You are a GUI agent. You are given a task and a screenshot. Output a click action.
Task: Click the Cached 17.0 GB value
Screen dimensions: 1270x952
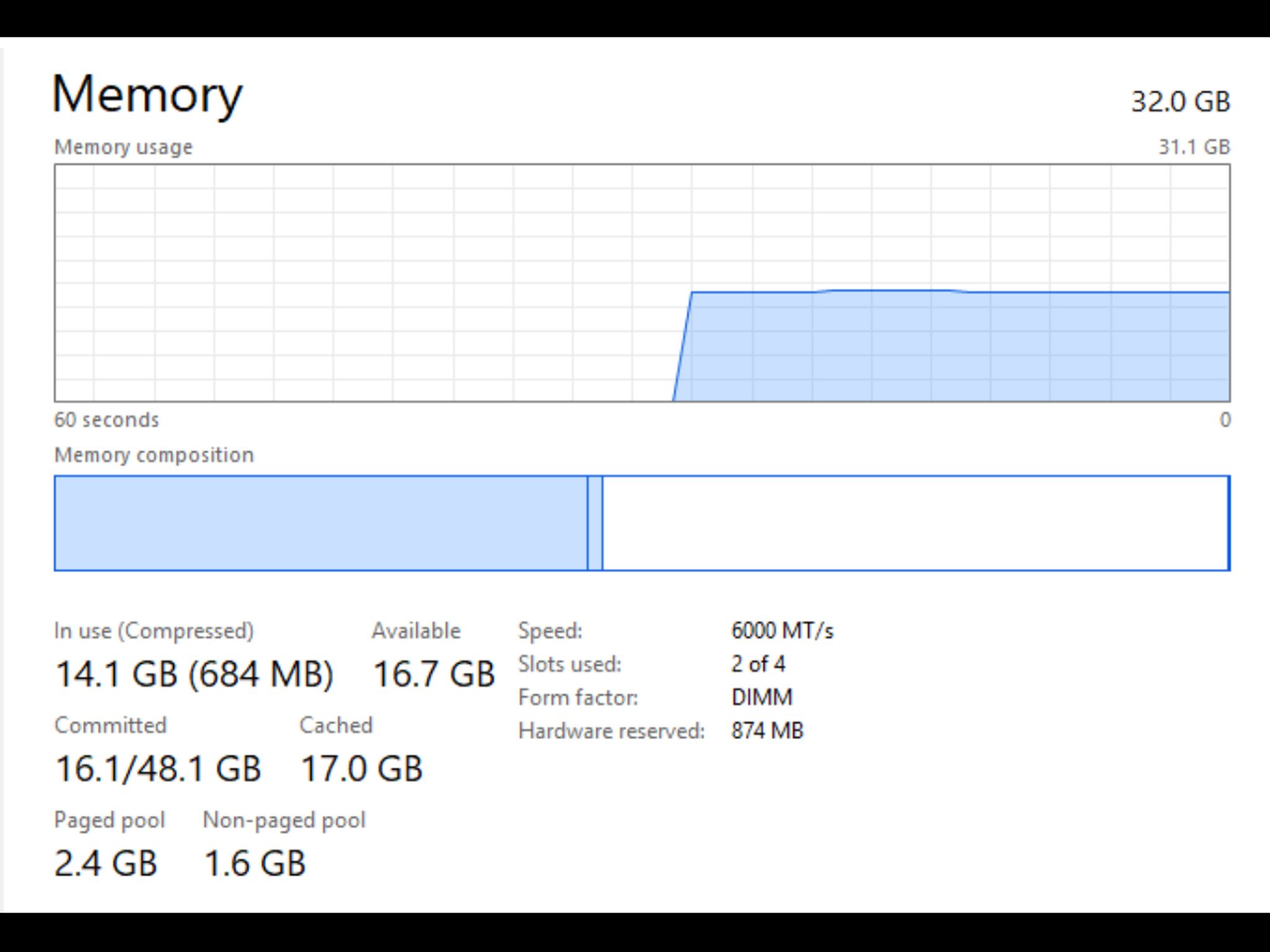(x=362, y=769)
